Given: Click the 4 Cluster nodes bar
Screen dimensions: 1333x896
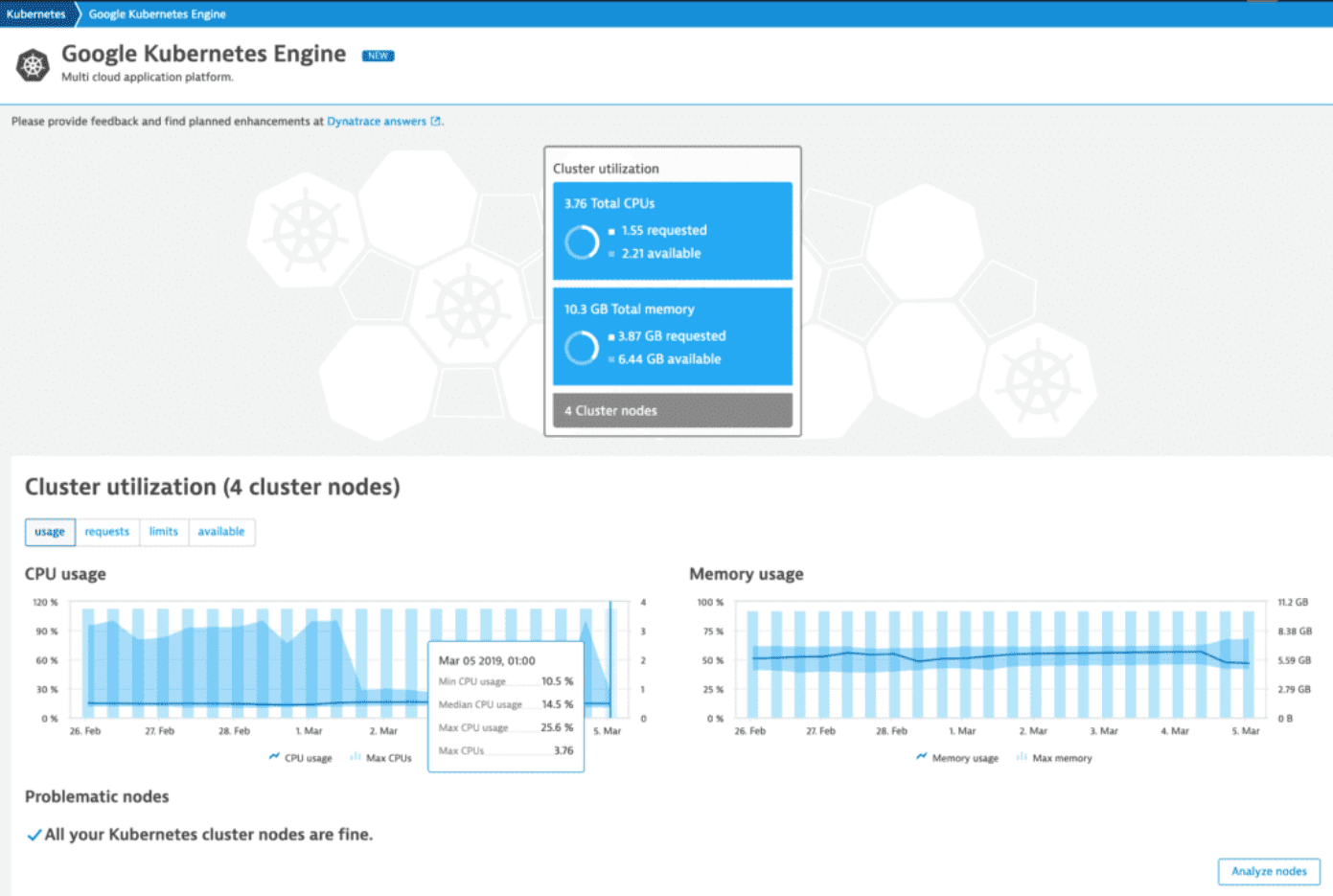Looking at the screenshot, I should click(673, 410).
